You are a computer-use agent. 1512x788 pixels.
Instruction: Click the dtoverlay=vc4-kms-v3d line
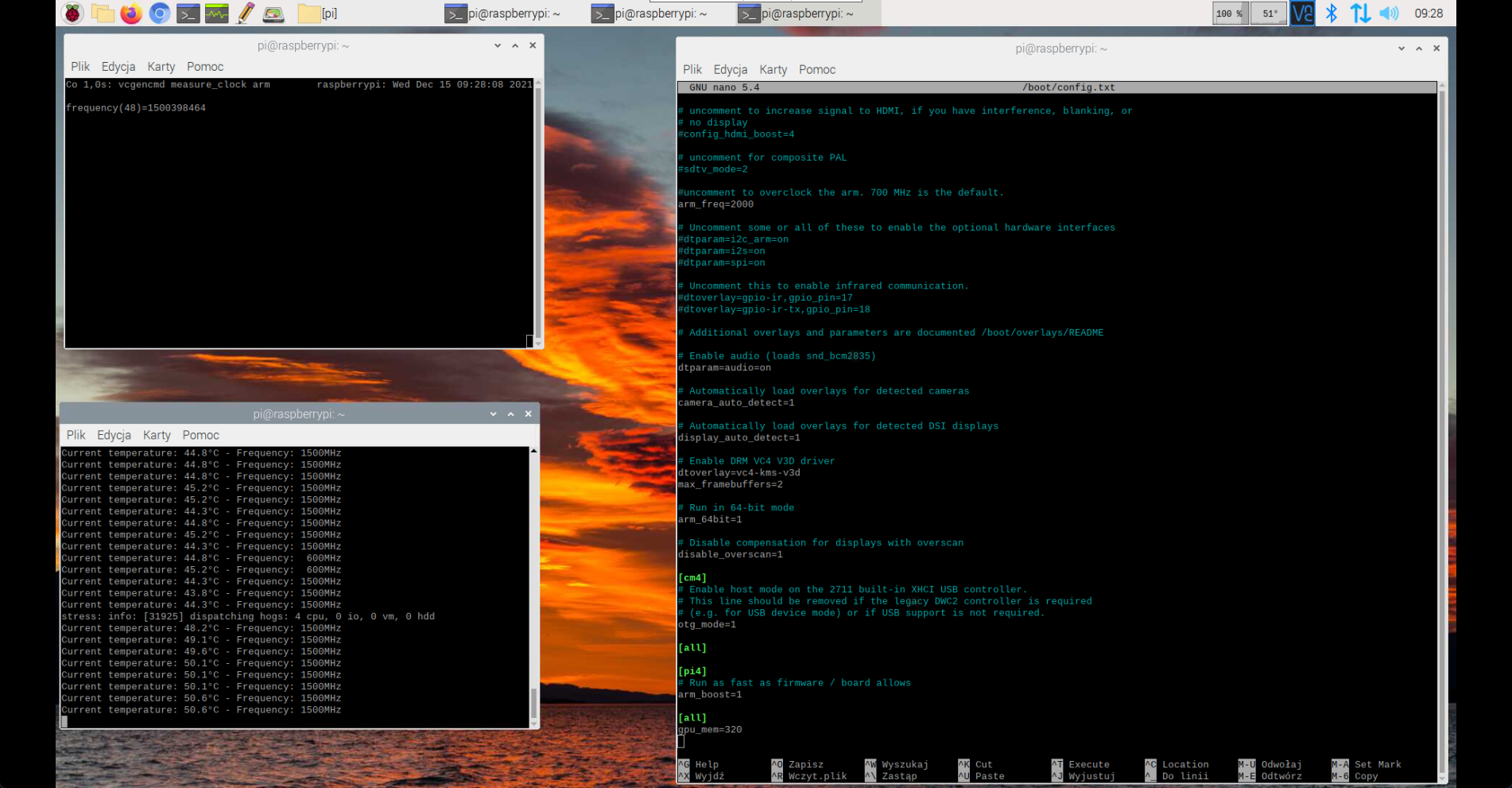pos(739,473)
